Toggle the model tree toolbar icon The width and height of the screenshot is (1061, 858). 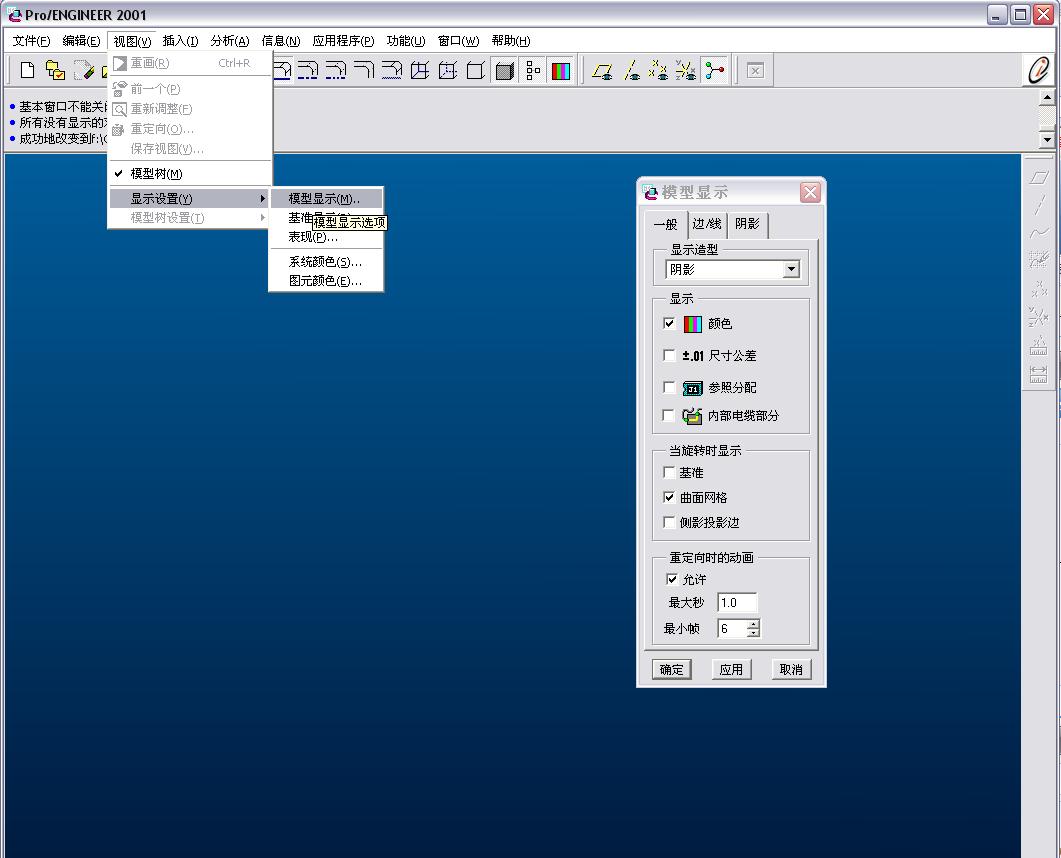coord(533,70)
